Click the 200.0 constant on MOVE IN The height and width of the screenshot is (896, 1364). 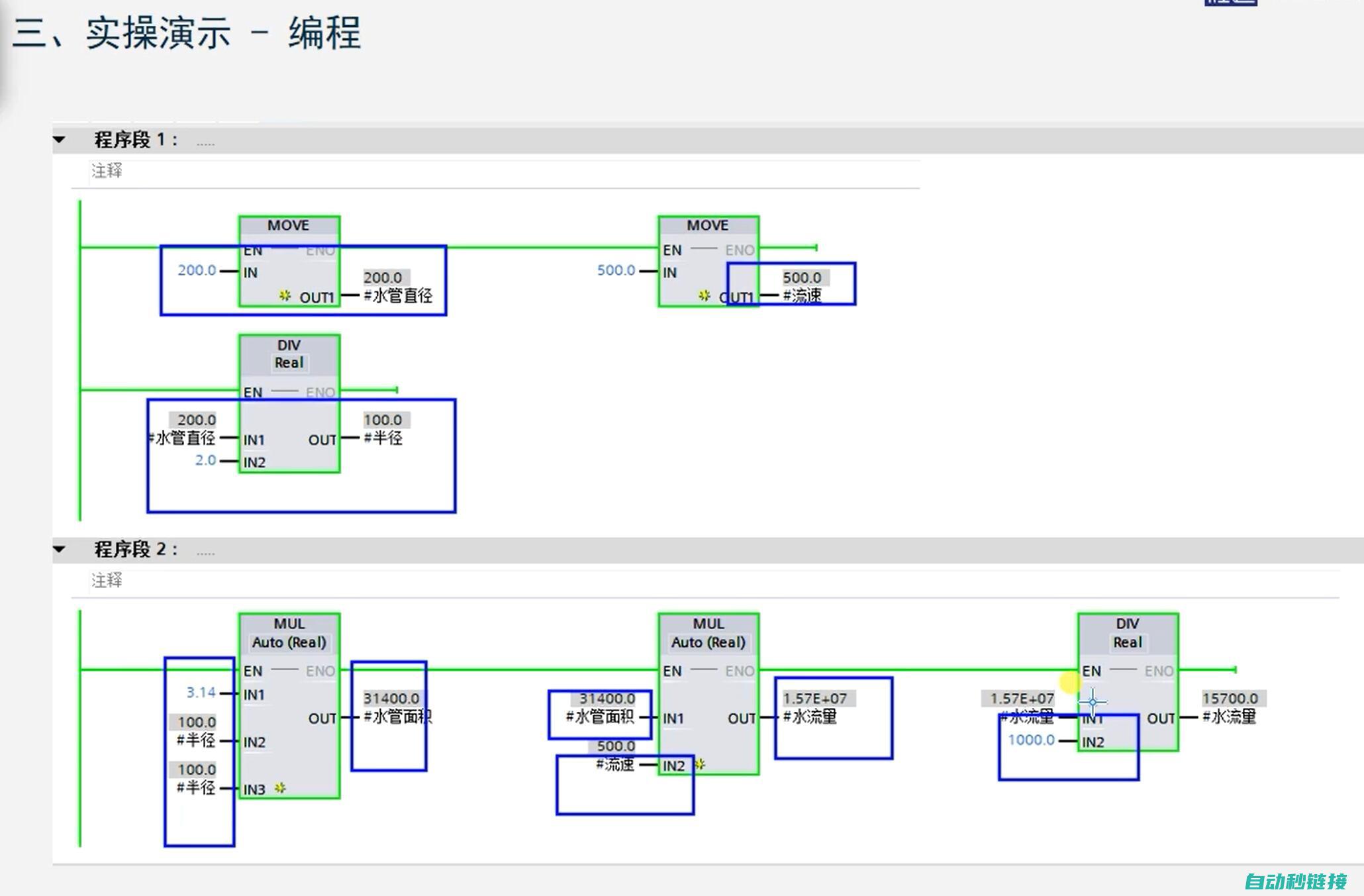tap(197, 270)
